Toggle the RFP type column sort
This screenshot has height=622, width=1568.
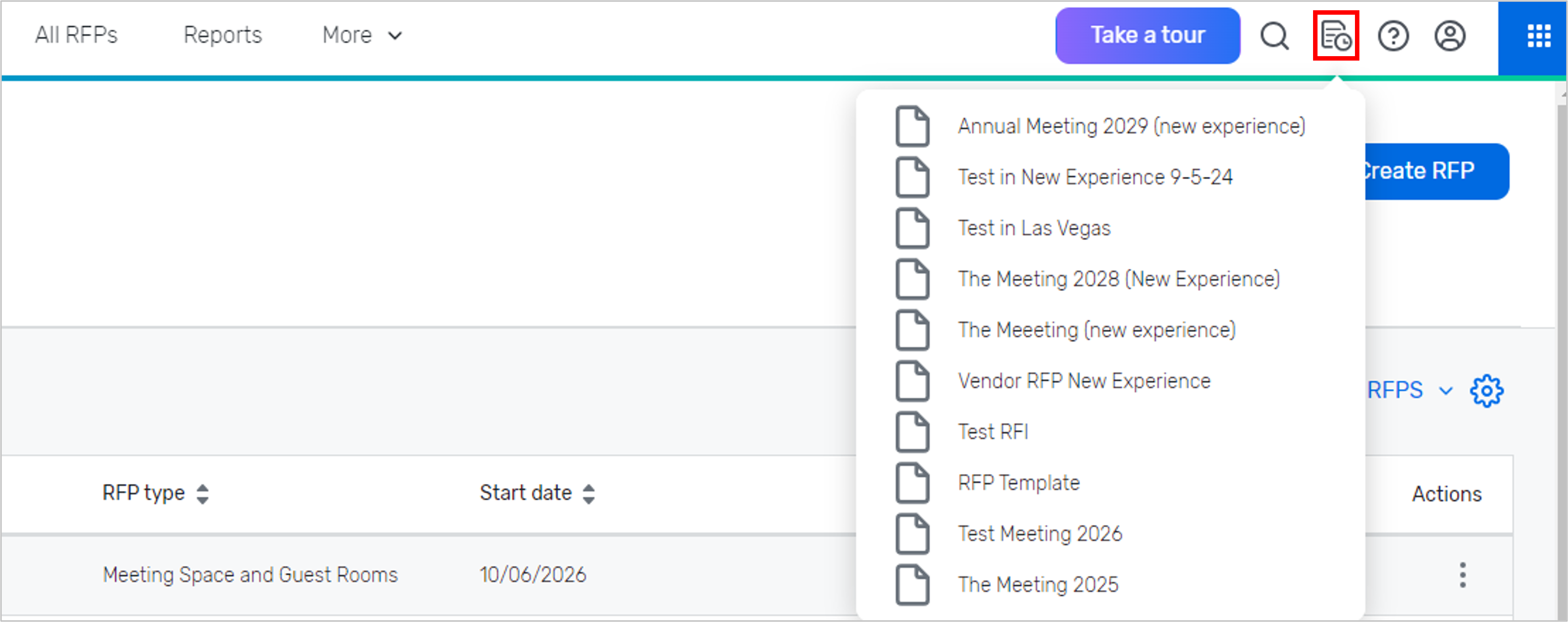[204, 493]
